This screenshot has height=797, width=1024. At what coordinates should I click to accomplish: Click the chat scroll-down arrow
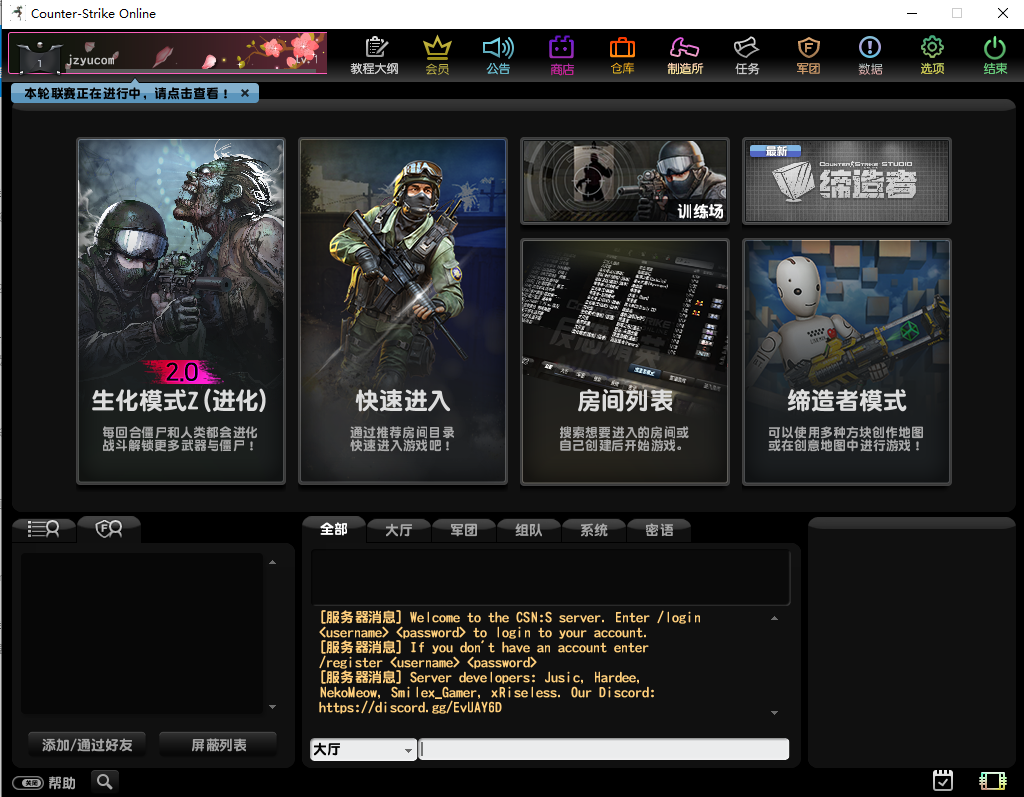pyautogui.click(x=774, y=711)
